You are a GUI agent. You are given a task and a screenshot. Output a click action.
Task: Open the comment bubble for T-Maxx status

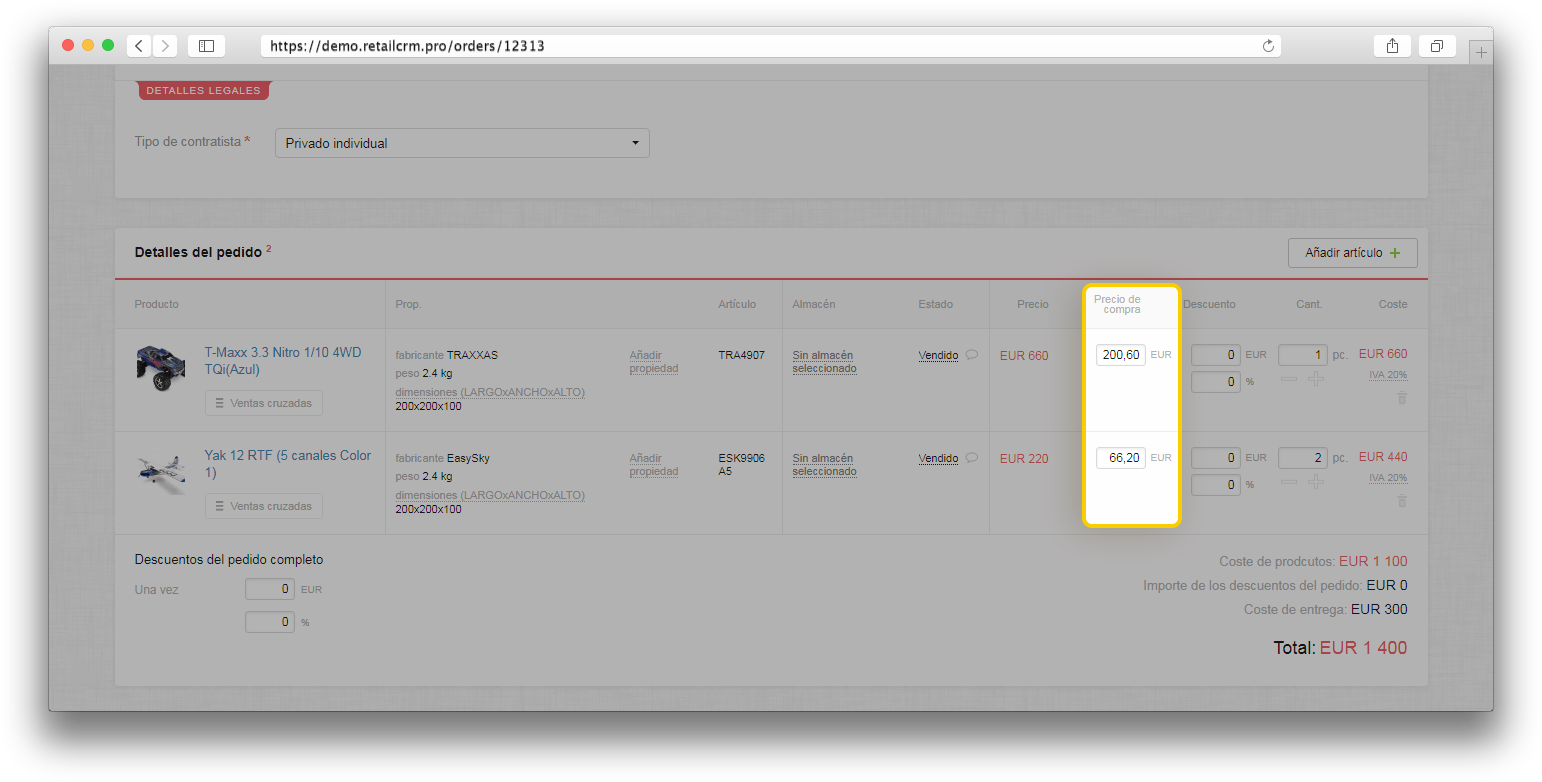971,355
